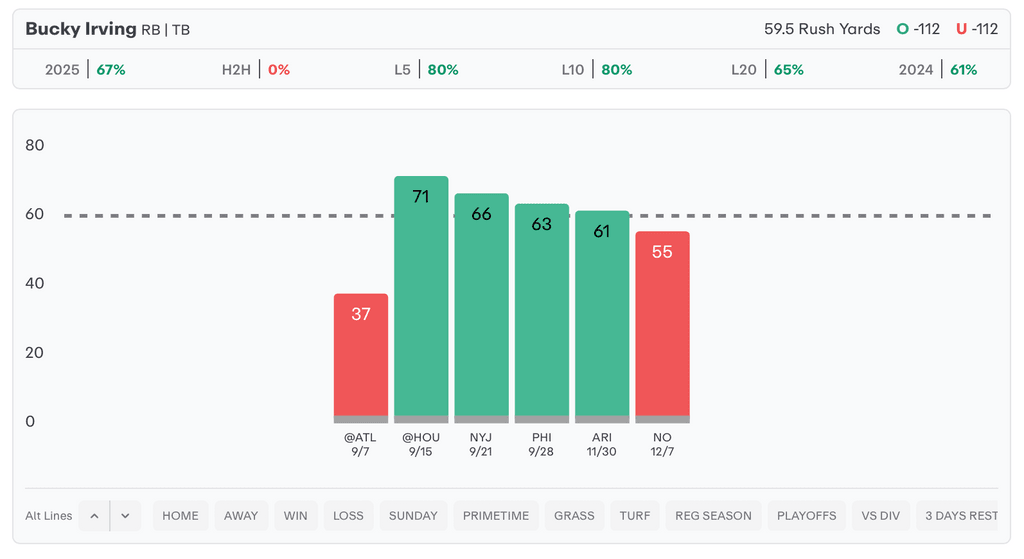Apply the GRASS surface filter
This screenshot has height=559, width=1024.
[x=574, y=516]
